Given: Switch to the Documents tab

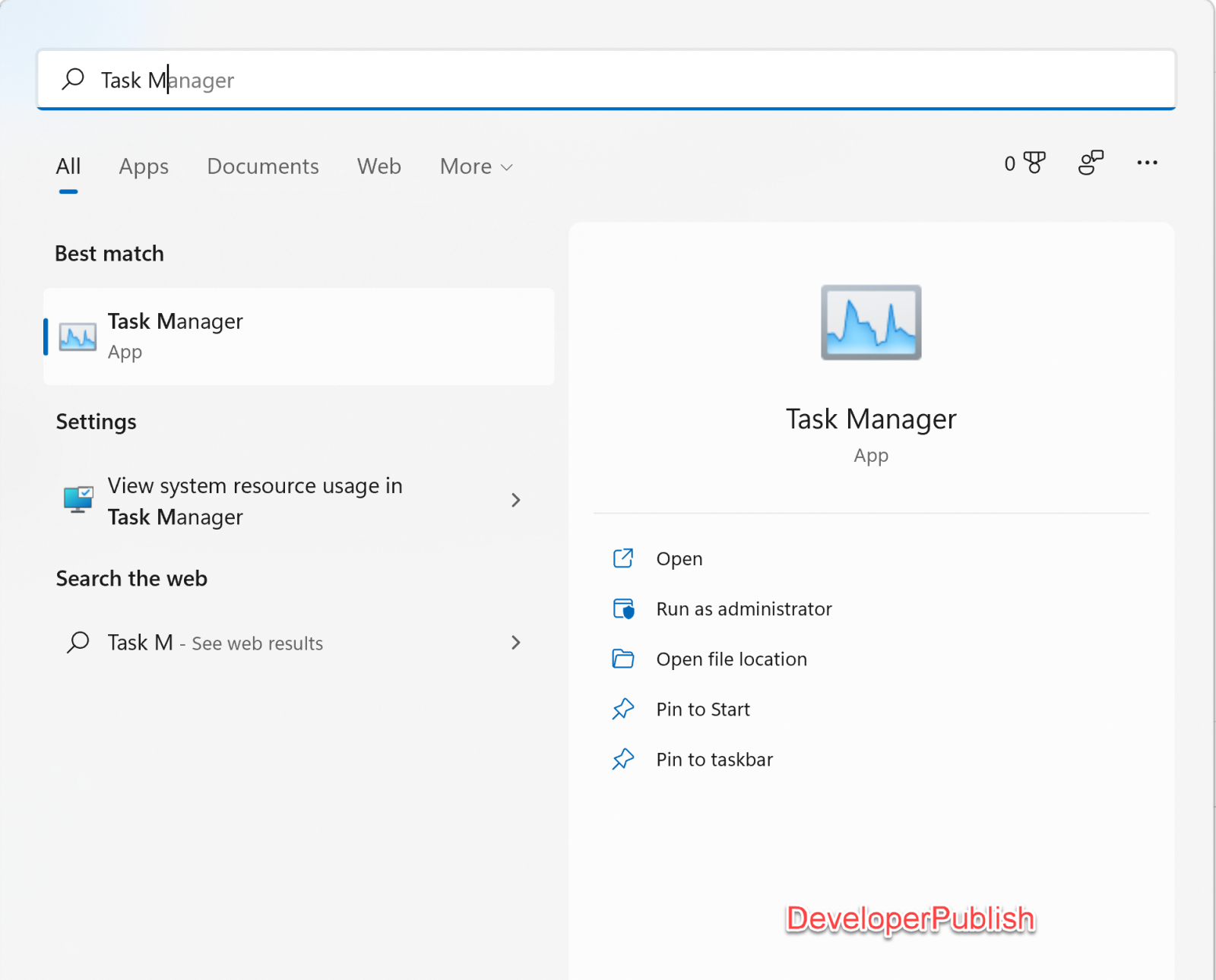Looking at the screenshot, I should [262, 166].
